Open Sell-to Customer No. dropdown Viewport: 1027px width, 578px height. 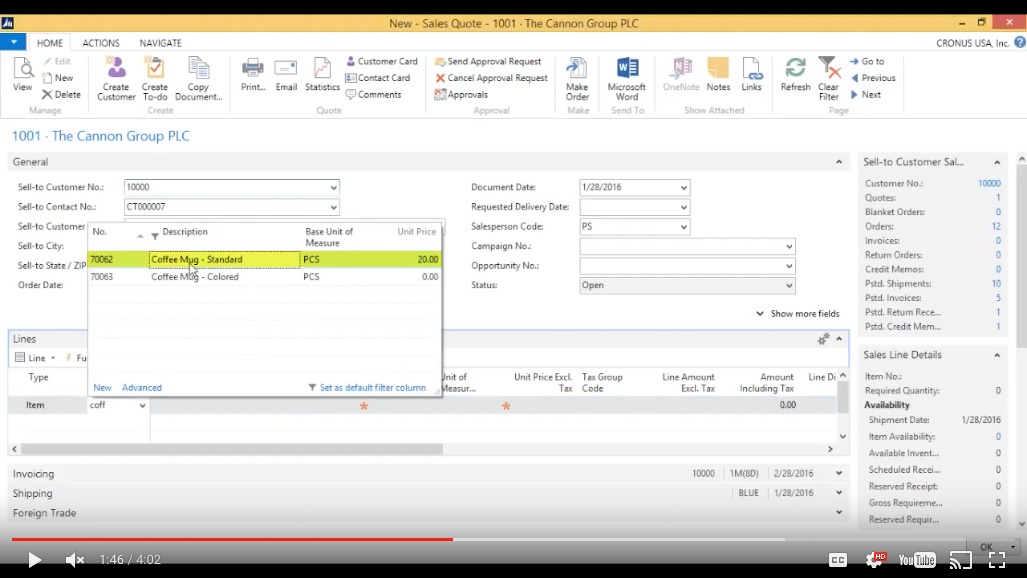(x=333, y=187)
